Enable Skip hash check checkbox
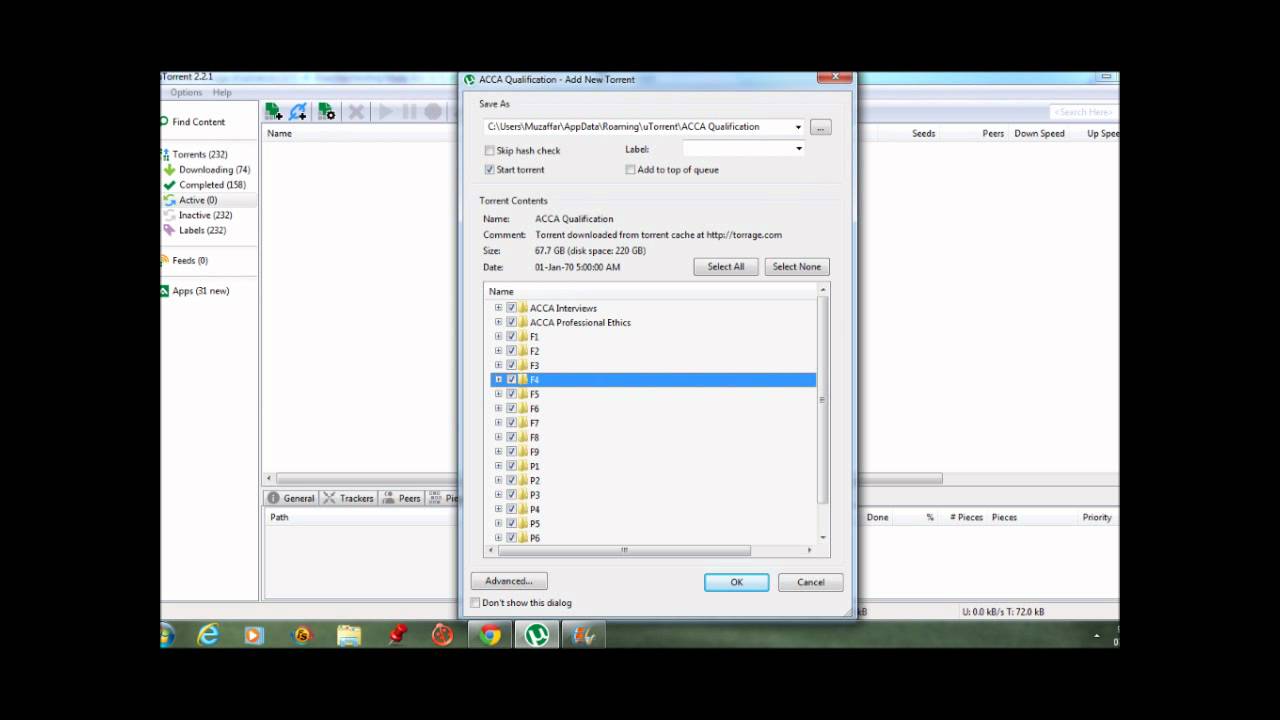Screen dimensions: 1280x720 [x=489, y=151]
